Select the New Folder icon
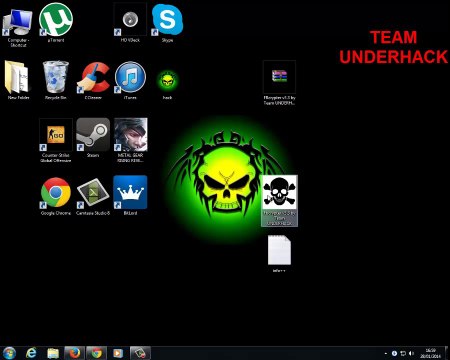Screen dimensions: 450x360 coord(18,80)
